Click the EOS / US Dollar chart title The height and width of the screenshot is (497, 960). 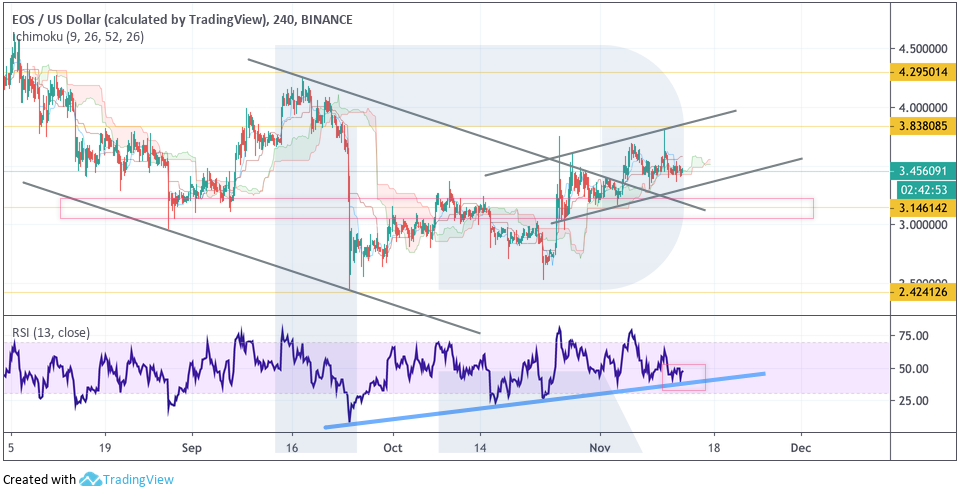[x=182, y=20]
